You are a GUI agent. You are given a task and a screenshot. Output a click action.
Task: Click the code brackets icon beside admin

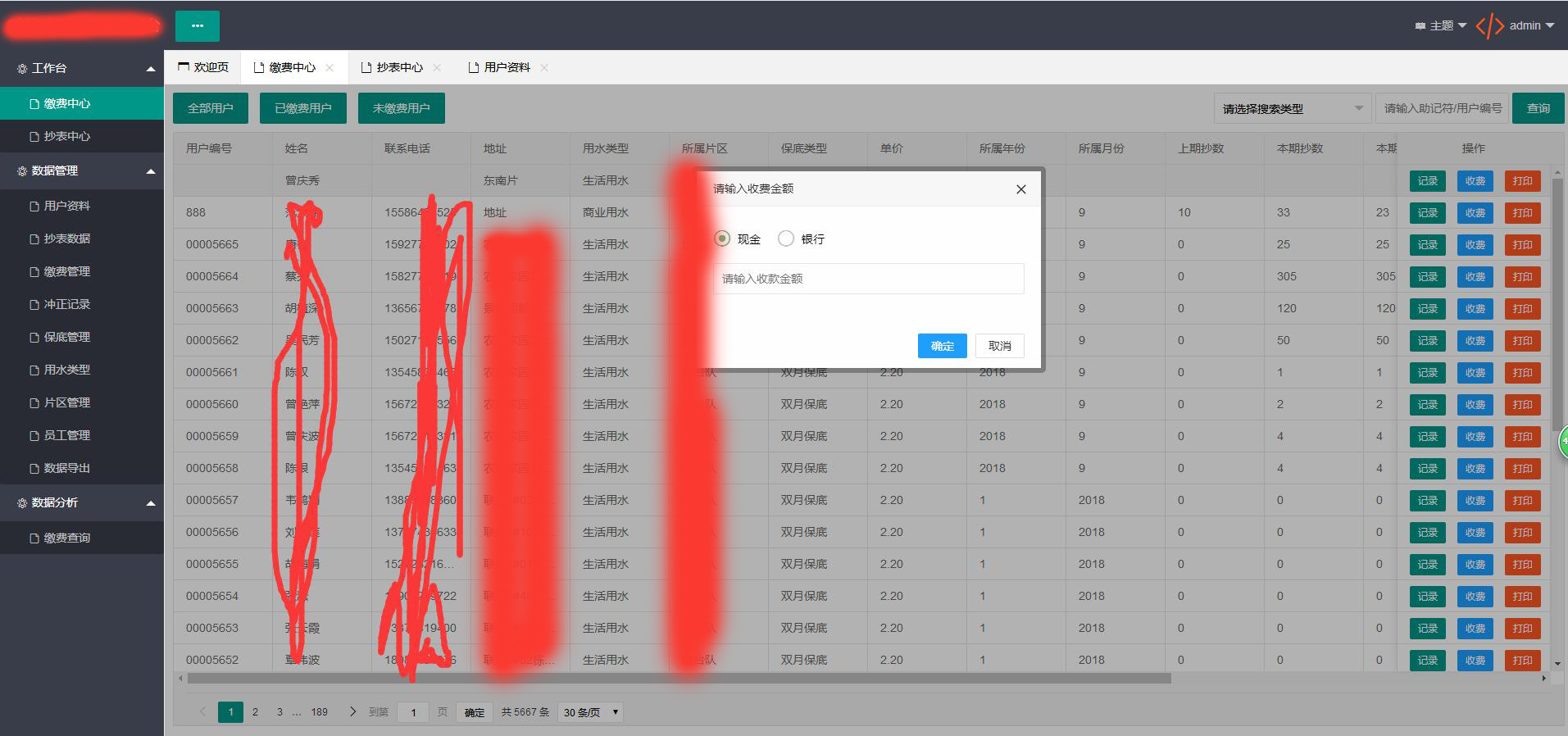pos(1489,26)
